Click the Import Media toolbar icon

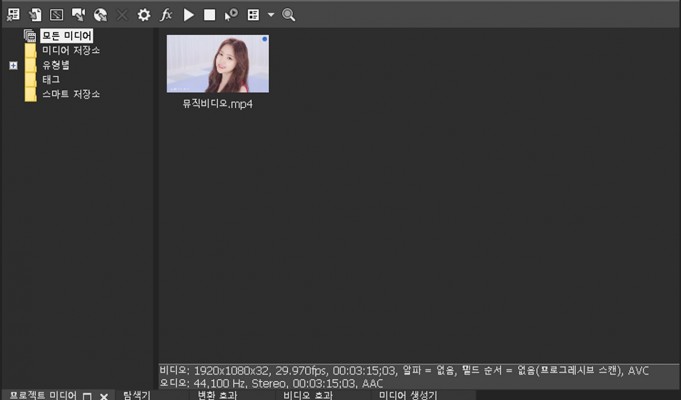click(35, 15)
